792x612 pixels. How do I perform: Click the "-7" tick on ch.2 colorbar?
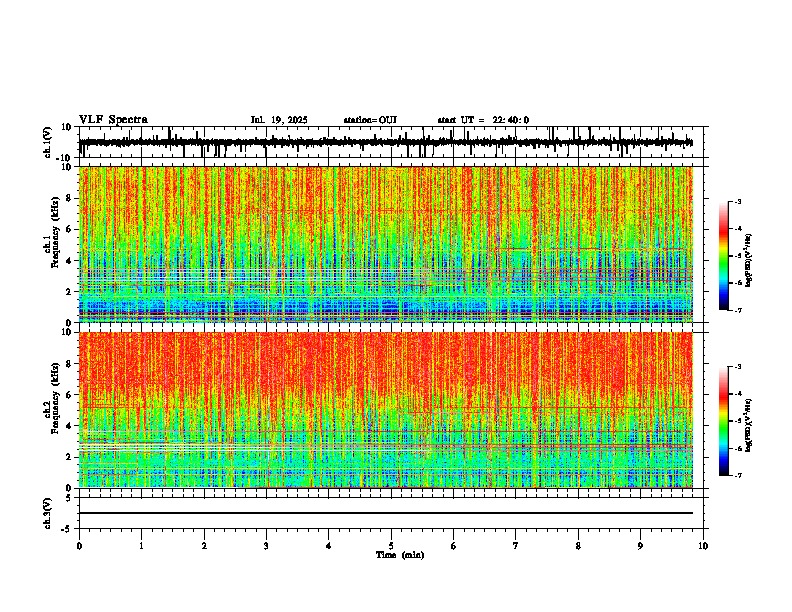tap(738, 475)
